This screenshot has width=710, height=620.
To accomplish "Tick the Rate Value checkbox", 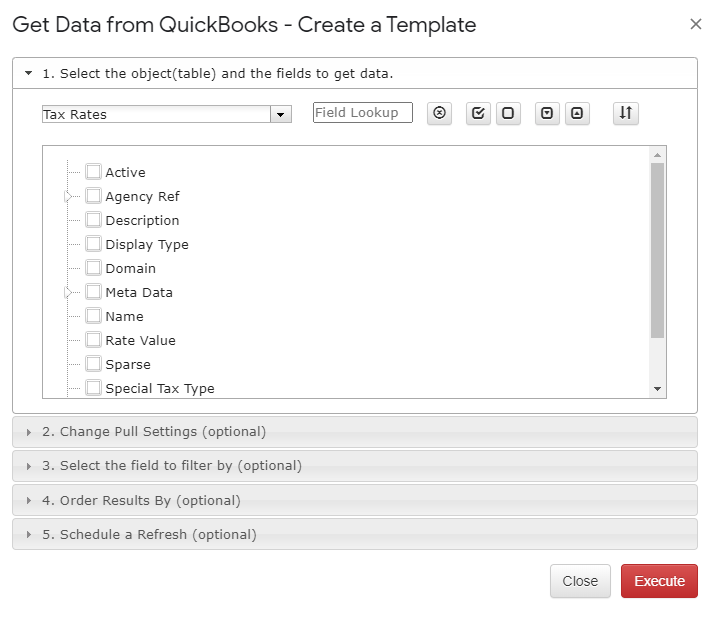I will (93, 340).
